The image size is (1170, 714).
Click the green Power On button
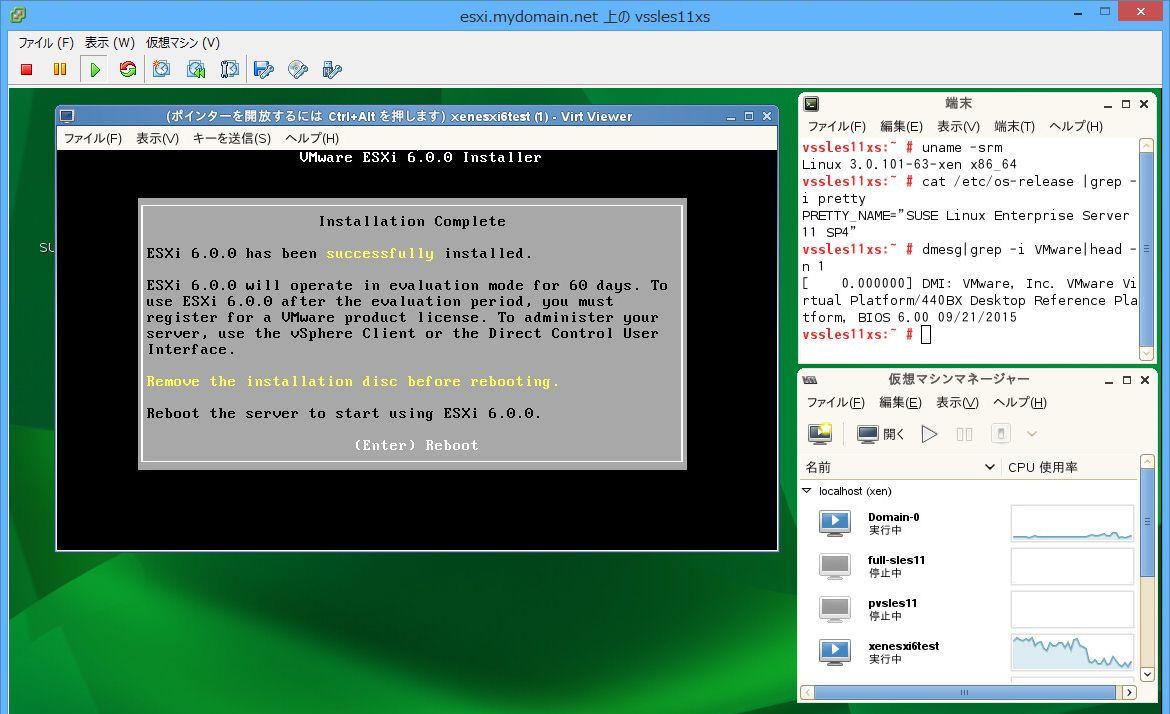pyautogui.click(x=95, y=69)
